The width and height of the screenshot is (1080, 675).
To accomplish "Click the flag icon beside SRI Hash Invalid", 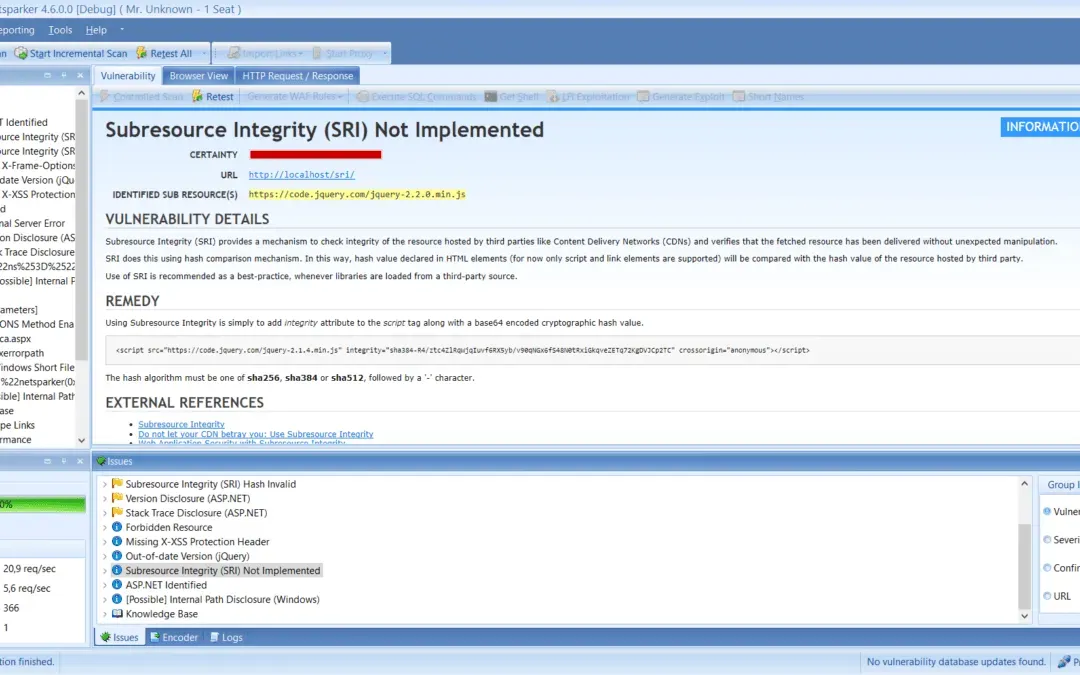I will (117, 484).
